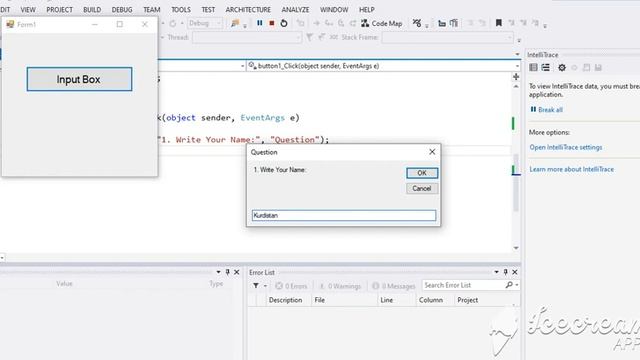The width and height of the screenshot is (640, 360).
Task: Open the WINDOW menu
Action: pos(334,9)
